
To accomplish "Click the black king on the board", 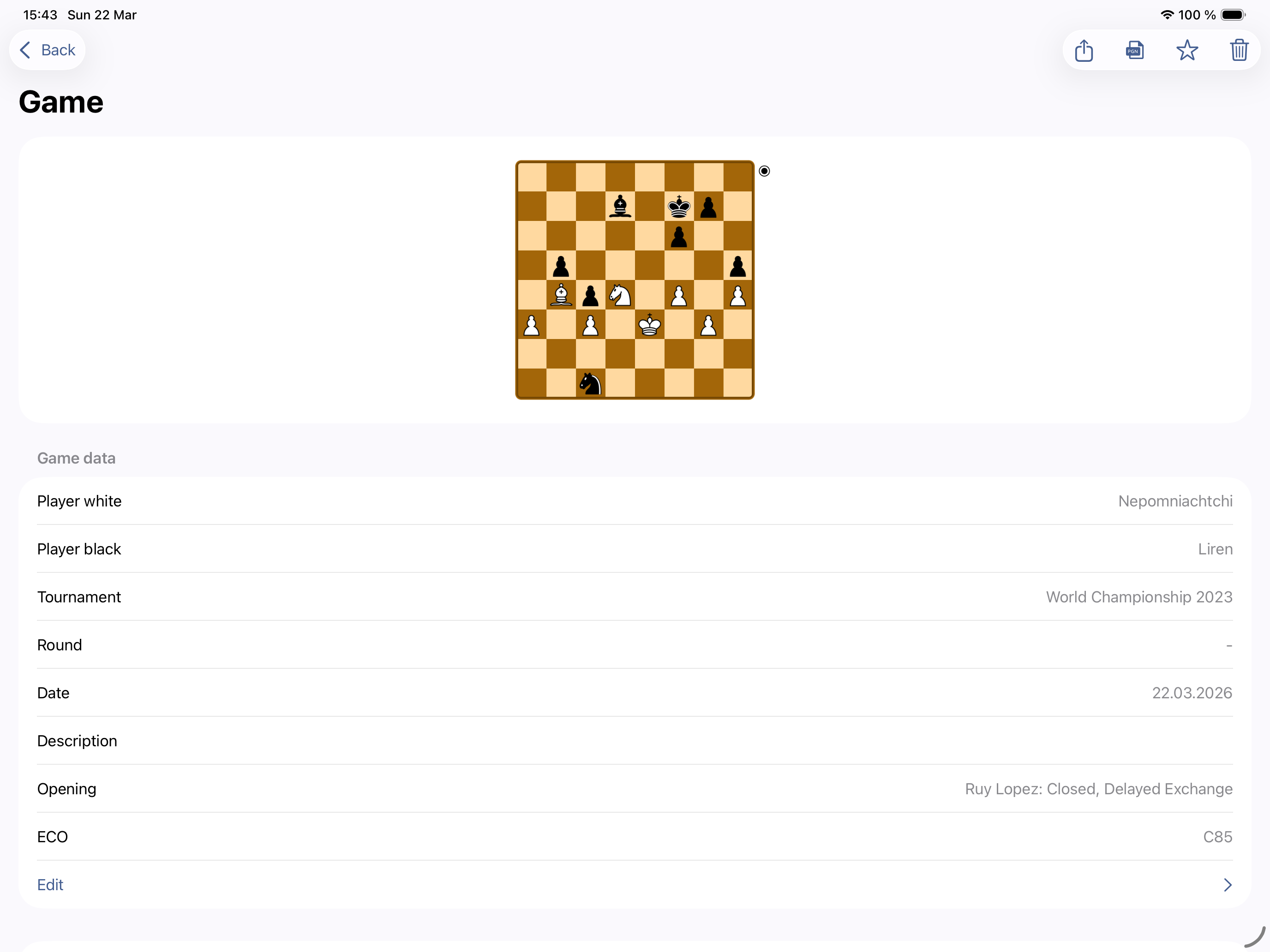I will click(679, 207).
